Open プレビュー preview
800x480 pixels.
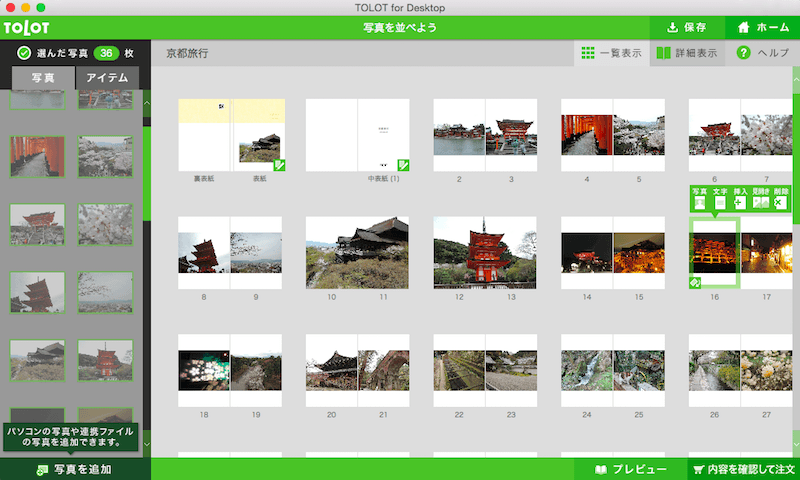point(631,469)
